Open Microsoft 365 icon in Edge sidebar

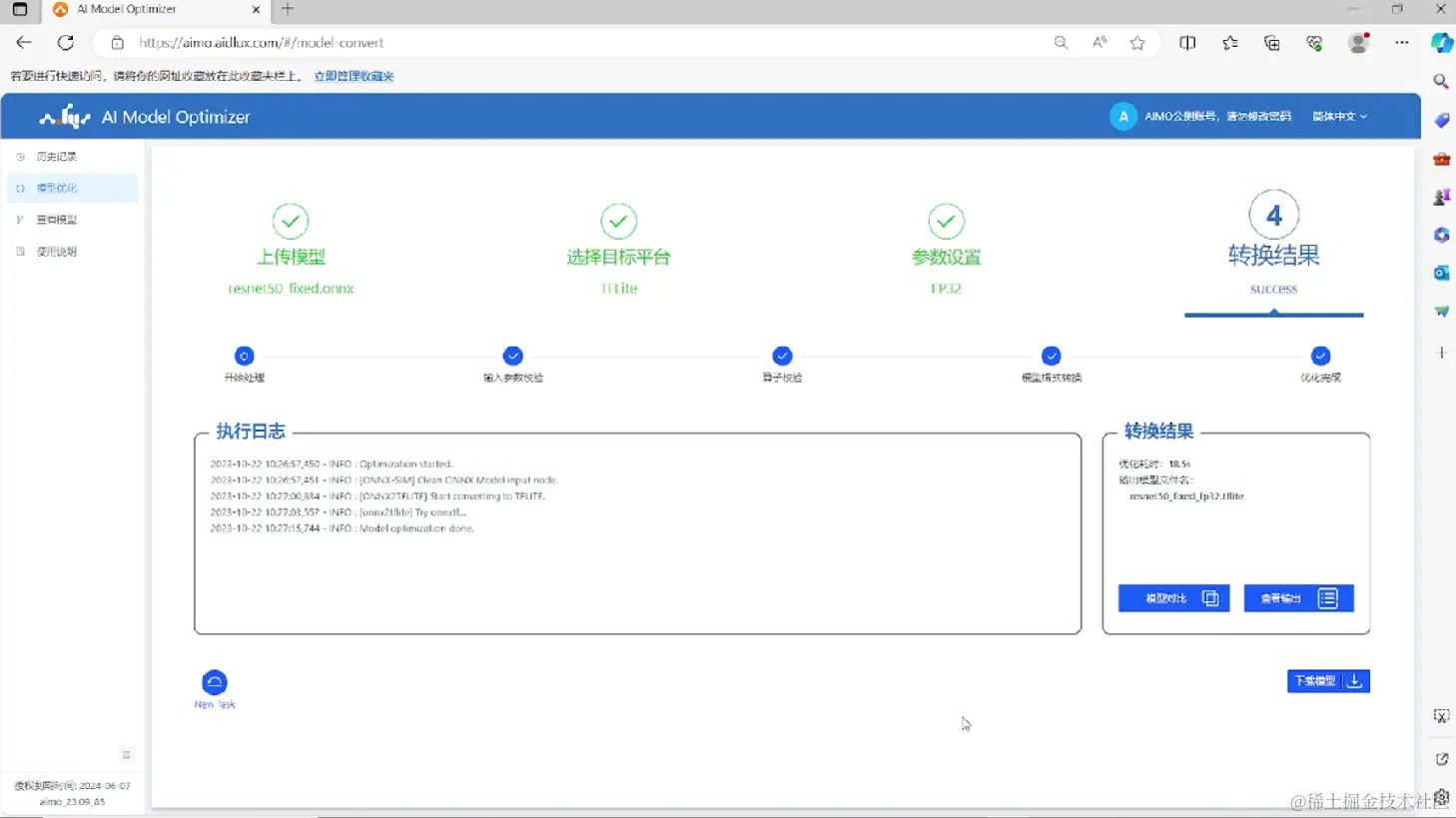coord(1441,235)
